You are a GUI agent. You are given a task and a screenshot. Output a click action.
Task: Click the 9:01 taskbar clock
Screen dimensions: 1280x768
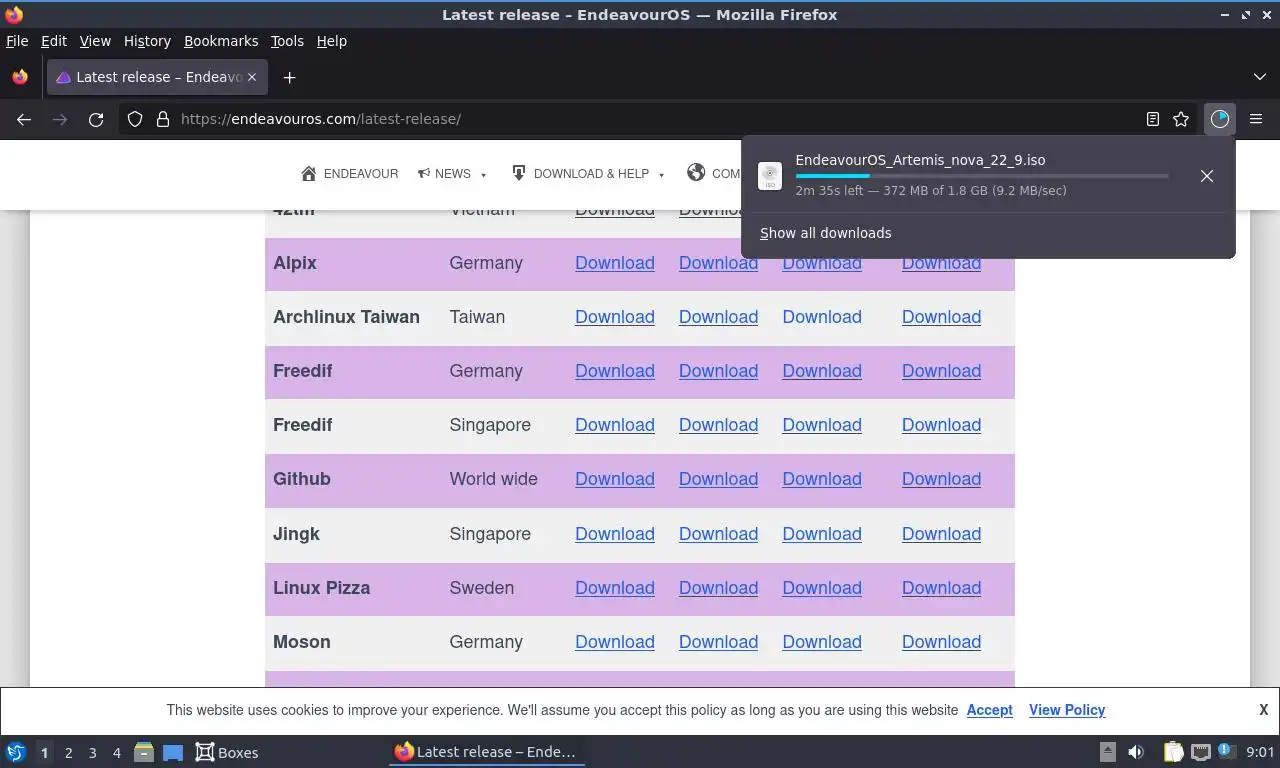[x=1260, y=752]
